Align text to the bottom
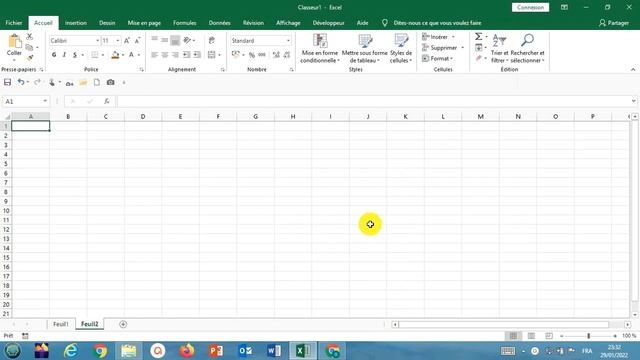Screen dimensions: 640x360 coord(175,40)
